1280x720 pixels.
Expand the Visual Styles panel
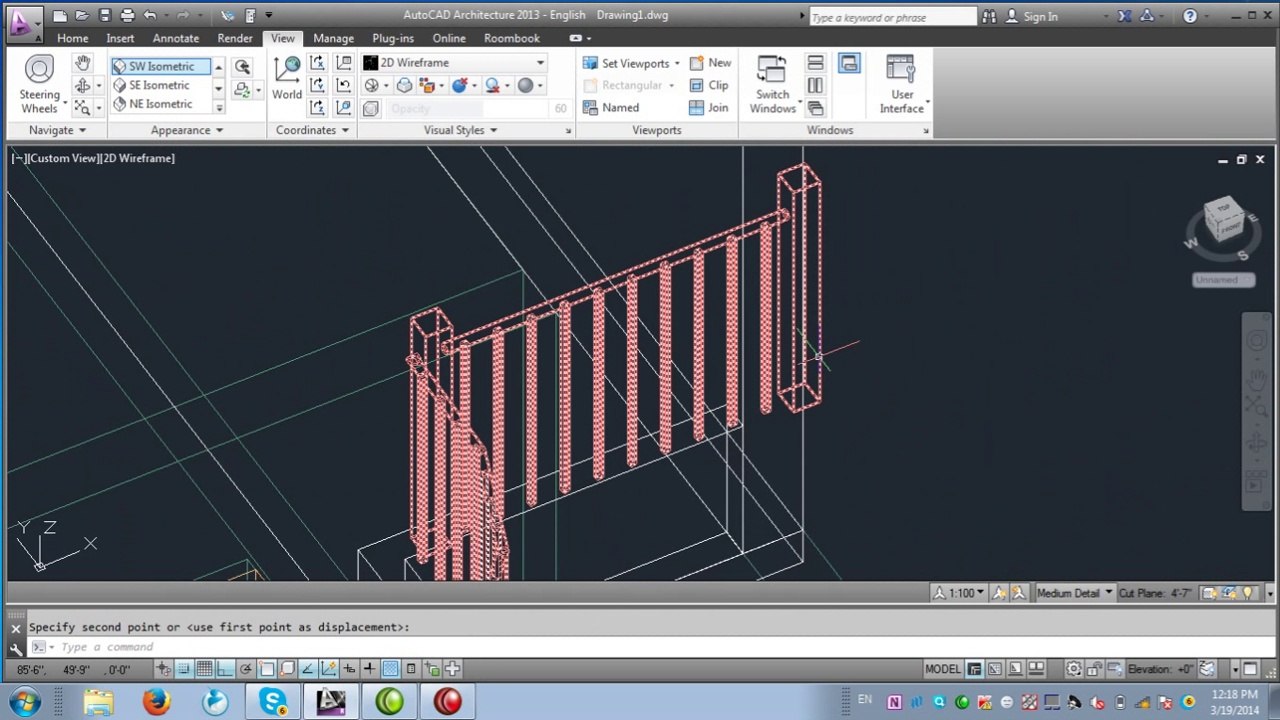[493, 130]
